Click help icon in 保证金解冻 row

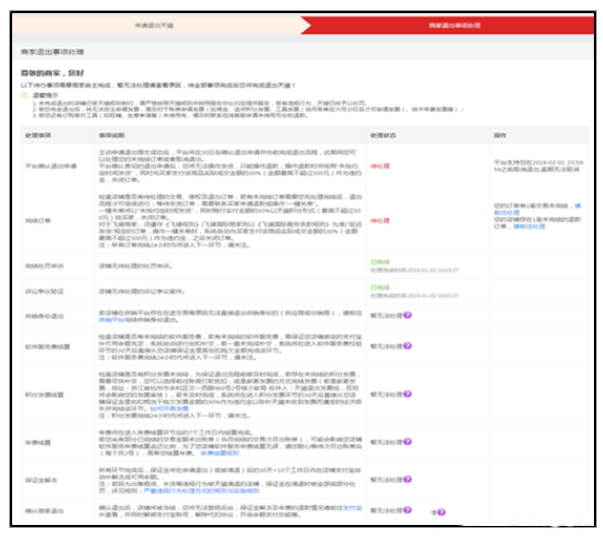(408, 481)
